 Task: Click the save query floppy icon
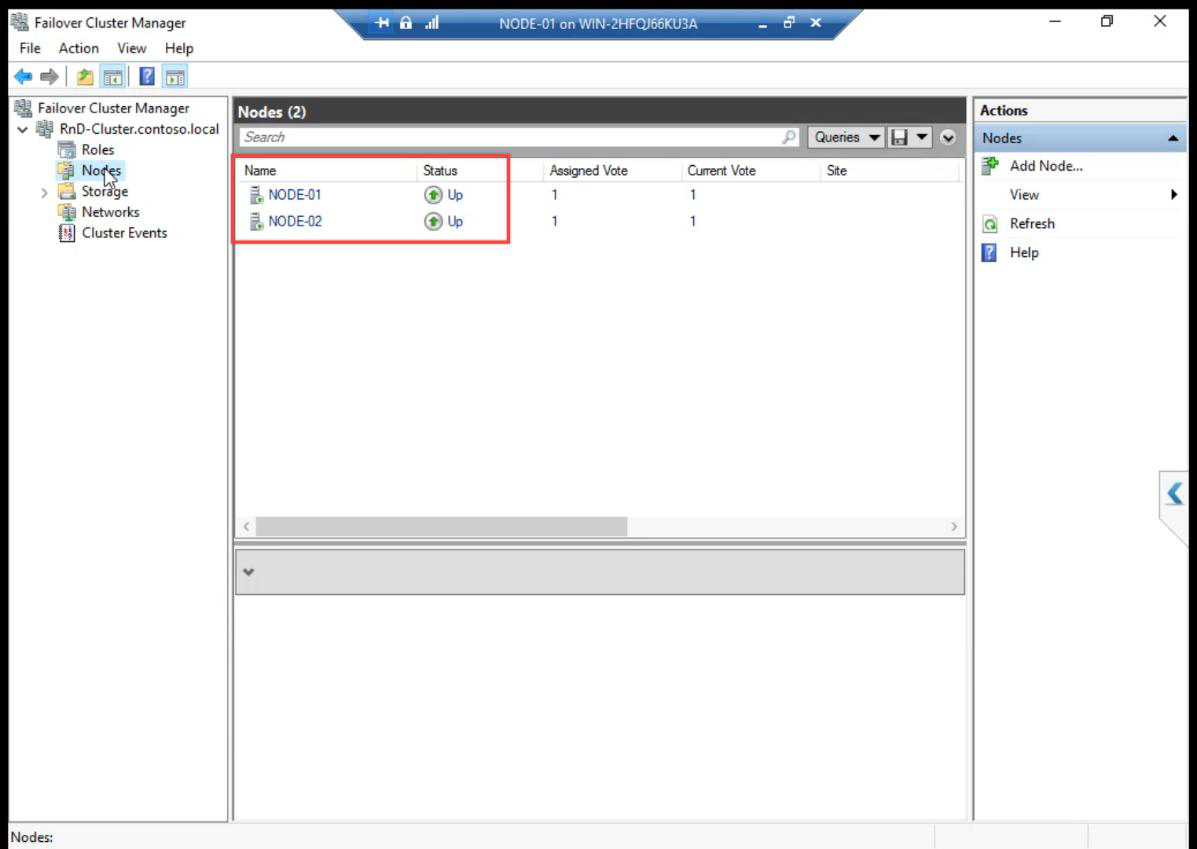[899, 137]
